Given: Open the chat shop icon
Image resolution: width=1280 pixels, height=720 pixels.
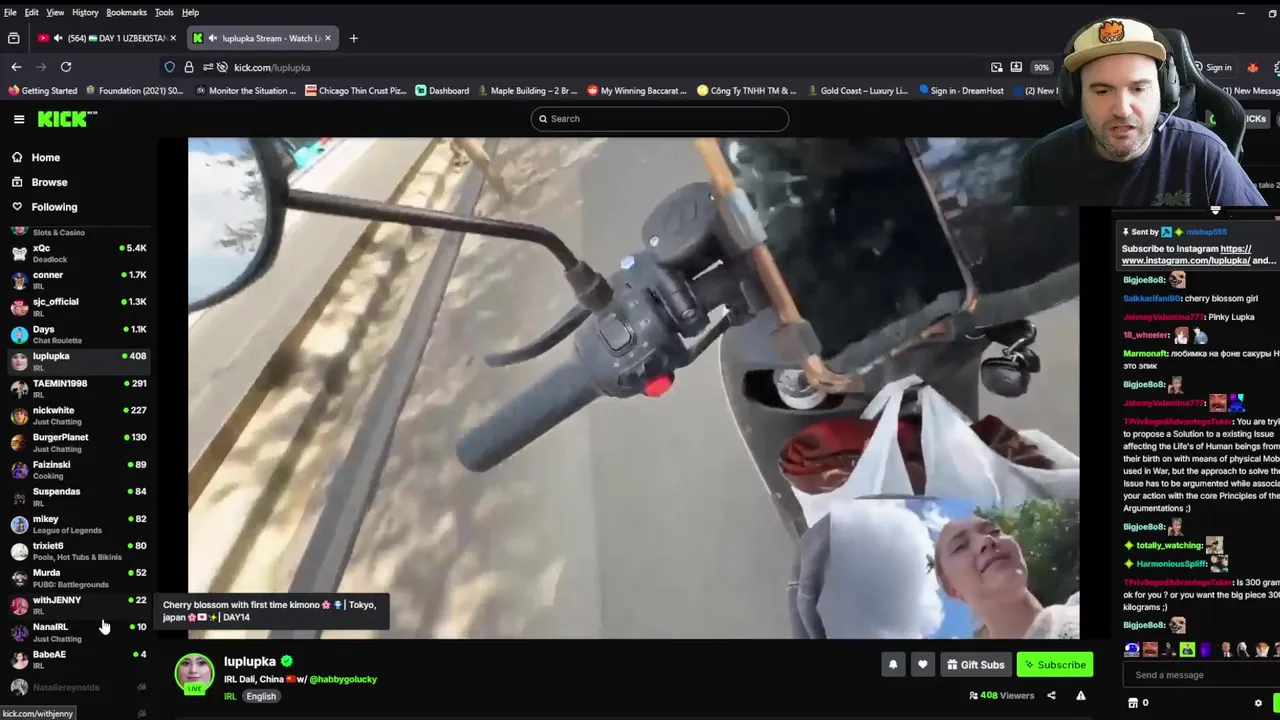Looking at the screenshot, I should coord(1132,703).
